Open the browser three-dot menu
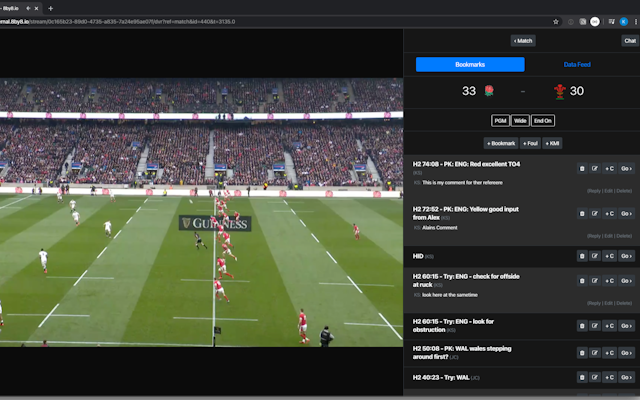 tap(636, 22)
